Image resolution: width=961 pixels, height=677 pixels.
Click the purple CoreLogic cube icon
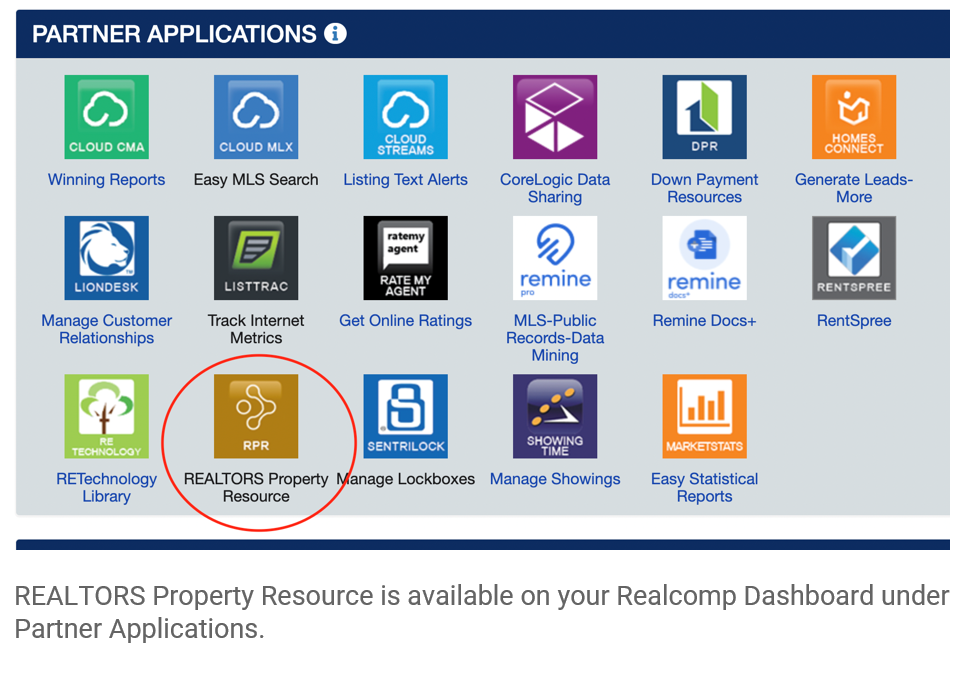coord(555,117)
